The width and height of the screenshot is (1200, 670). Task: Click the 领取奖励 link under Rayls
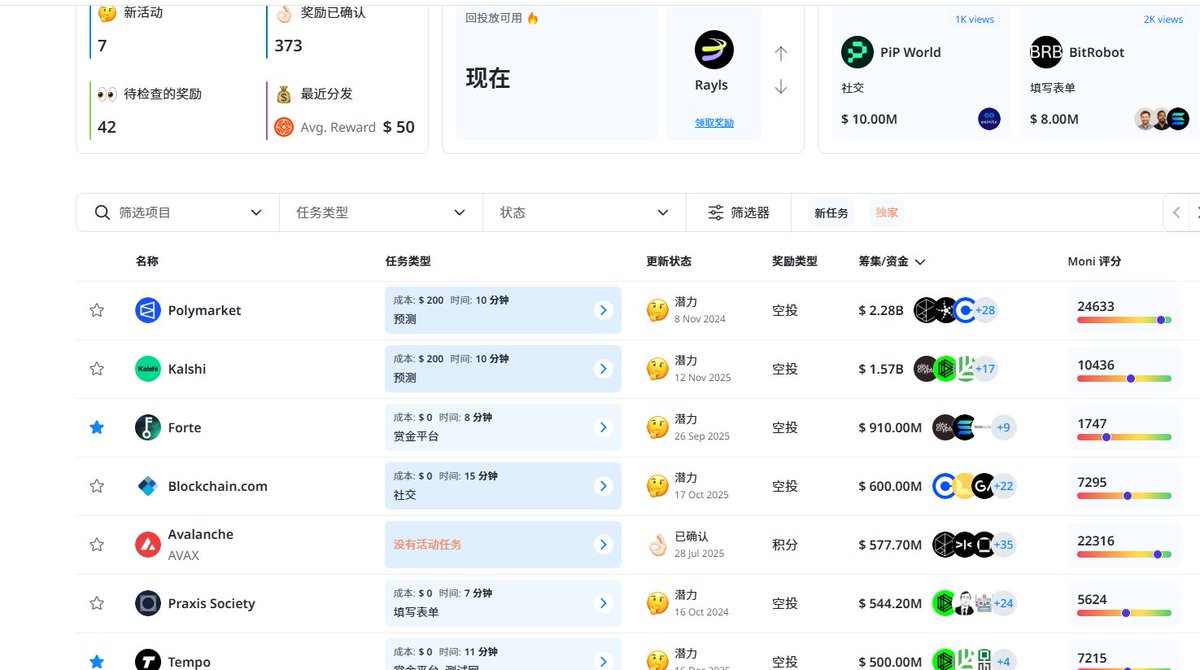pyautogui.click(x=714, y=122)
